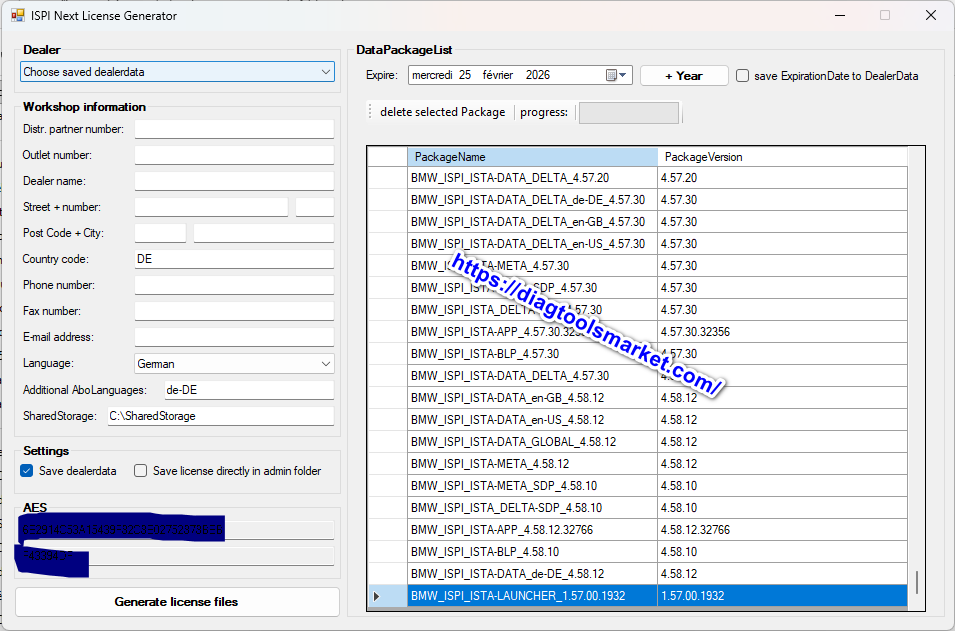Click the PackageVersion column header
955x631 pixels.
point(782,157)
